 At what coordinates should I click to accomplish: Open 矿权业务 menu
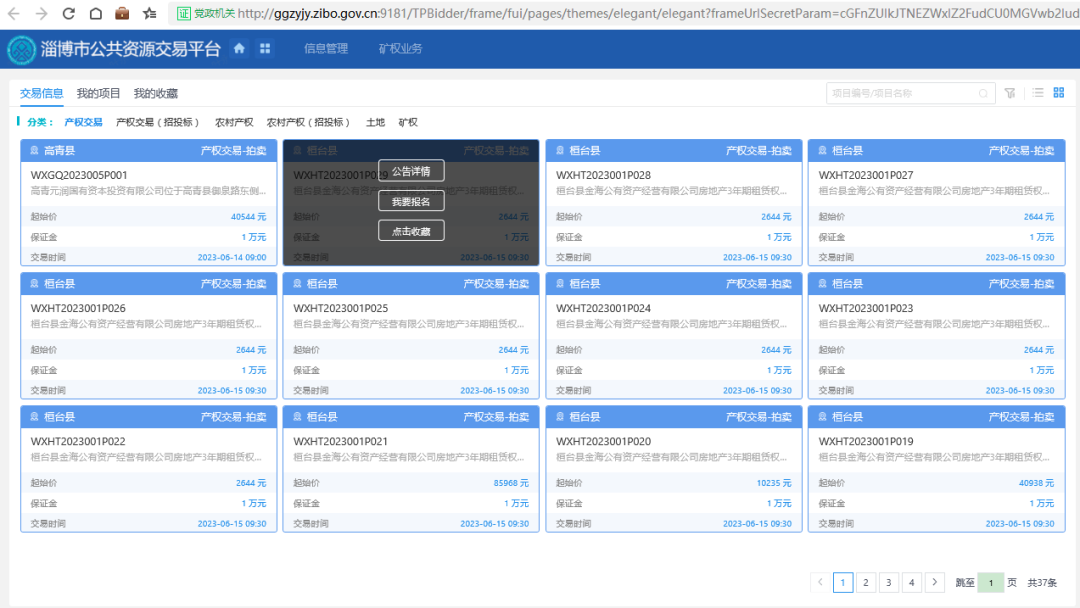pyautogui.click(x=400, y=48)
